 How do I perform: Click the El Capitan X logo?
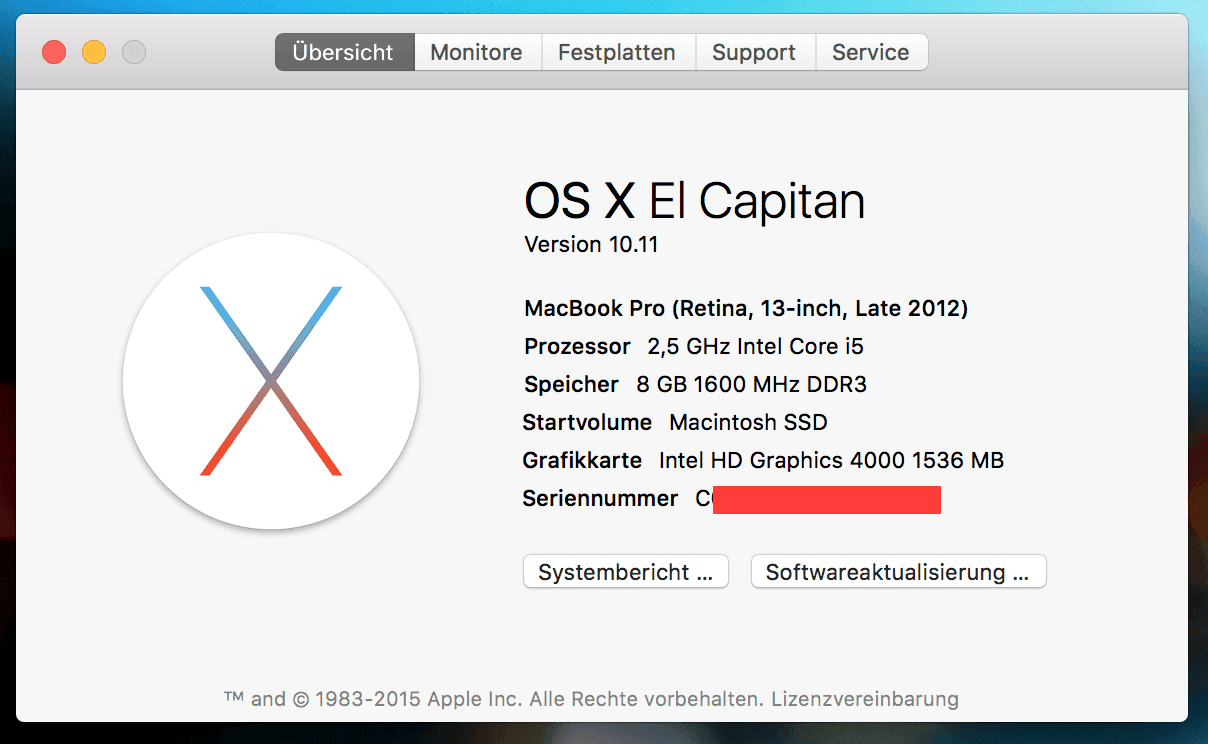tap(271, 381)
